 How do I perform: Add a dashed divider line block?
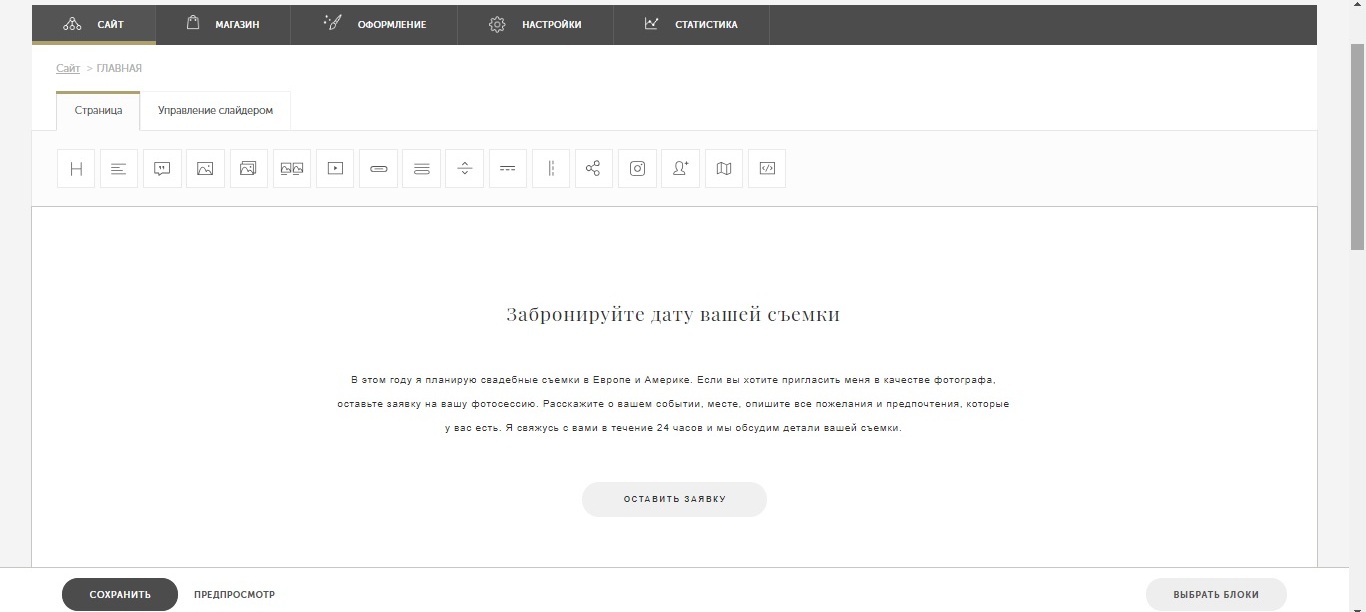point(507,169)
